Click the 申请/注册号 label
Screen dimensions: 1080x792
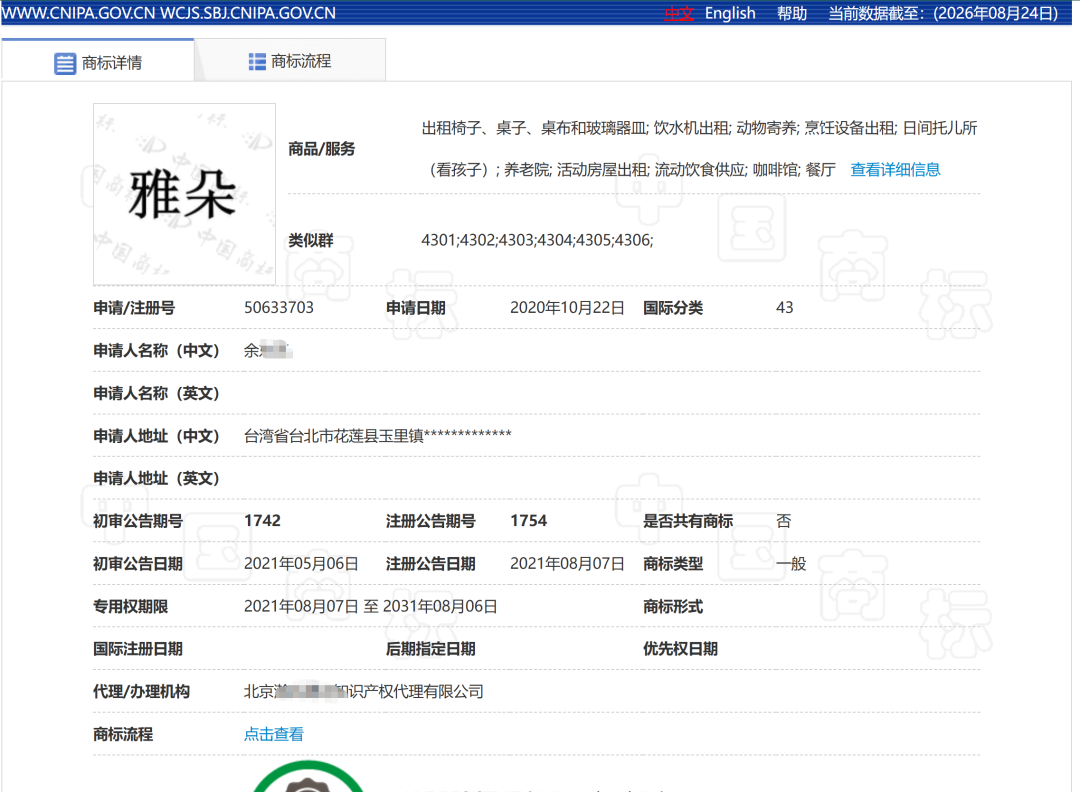click(x=134, y=307)
